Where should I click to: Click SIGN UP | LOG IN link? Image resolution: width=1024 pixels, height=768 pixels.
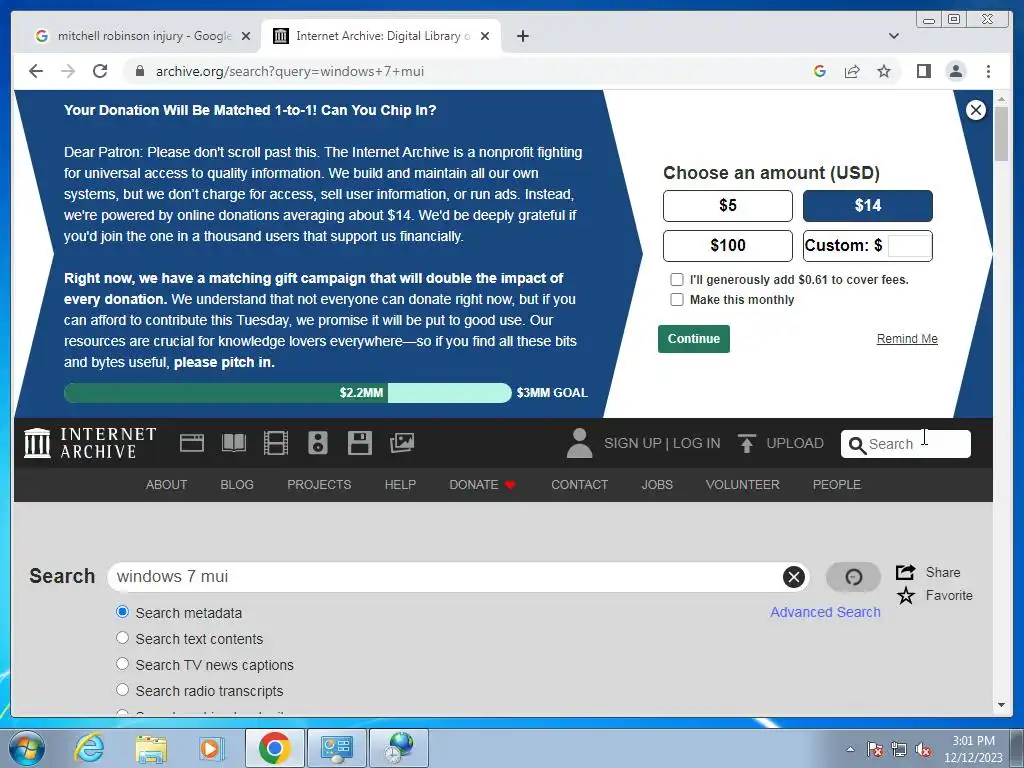pos(662,443)
